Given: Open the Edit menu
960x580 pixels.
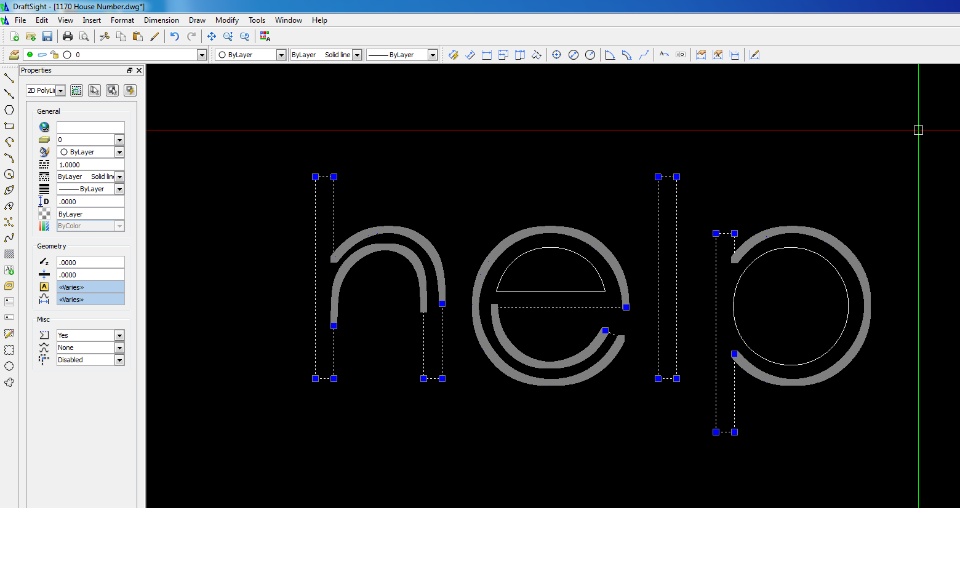Looking at the screenshot, I should [42, 20].
